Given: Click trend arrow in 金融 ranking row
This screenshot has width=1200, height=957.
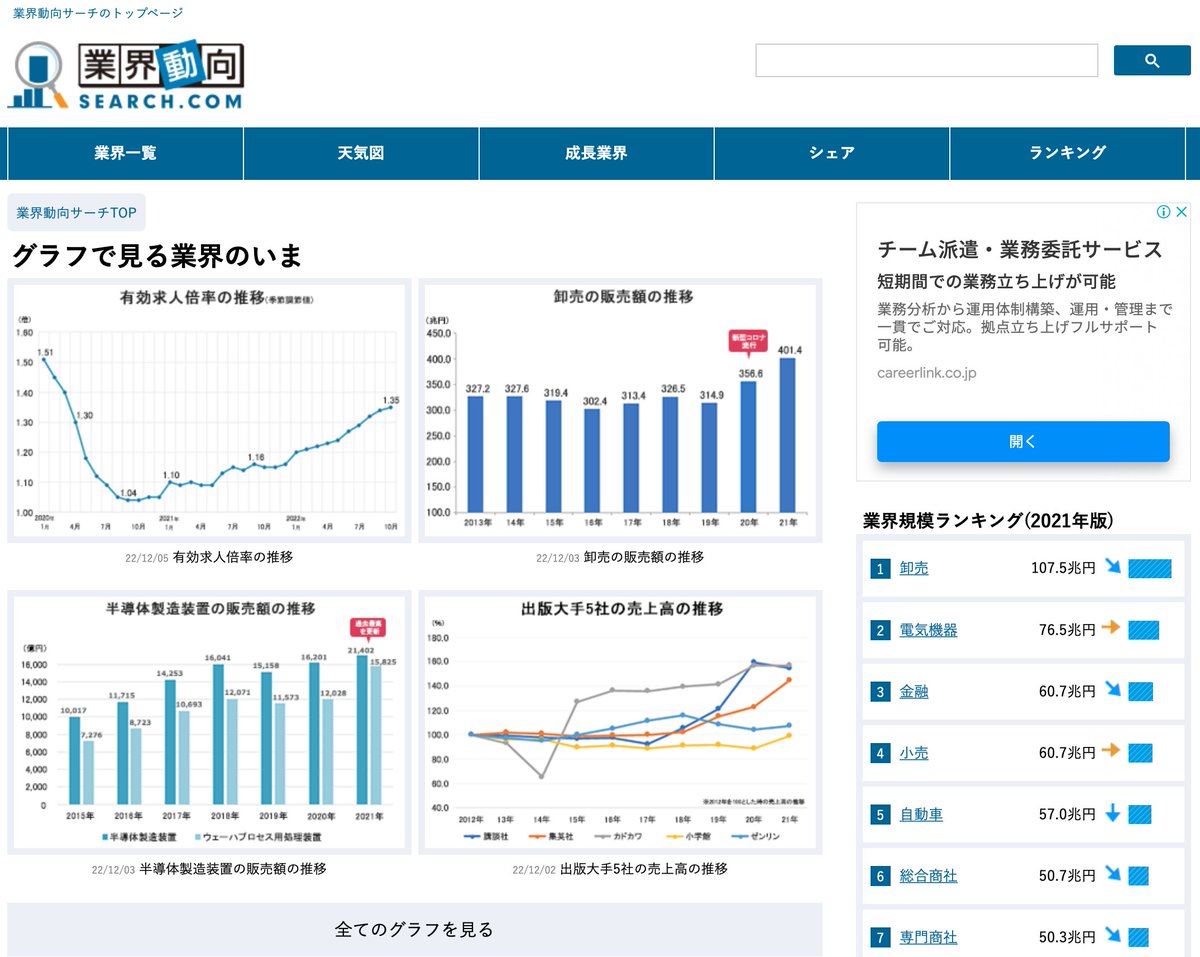Looking at the screenshot, I should (x=1113, y=690).
